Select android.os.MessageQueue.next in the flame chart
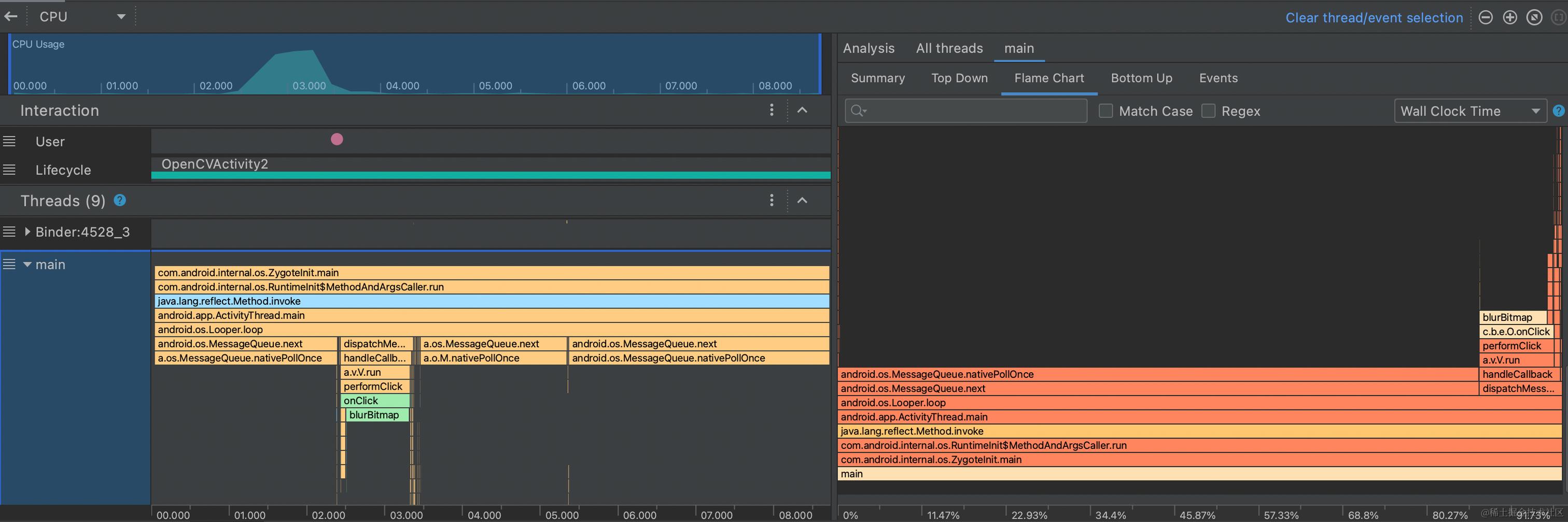 tap(1158, 388)
